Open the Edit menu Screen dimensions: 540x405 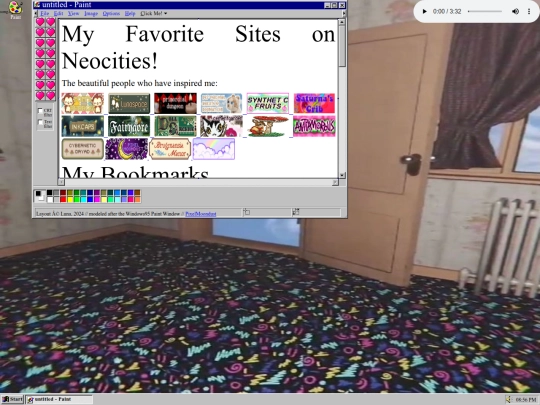[x=58, y=13]
